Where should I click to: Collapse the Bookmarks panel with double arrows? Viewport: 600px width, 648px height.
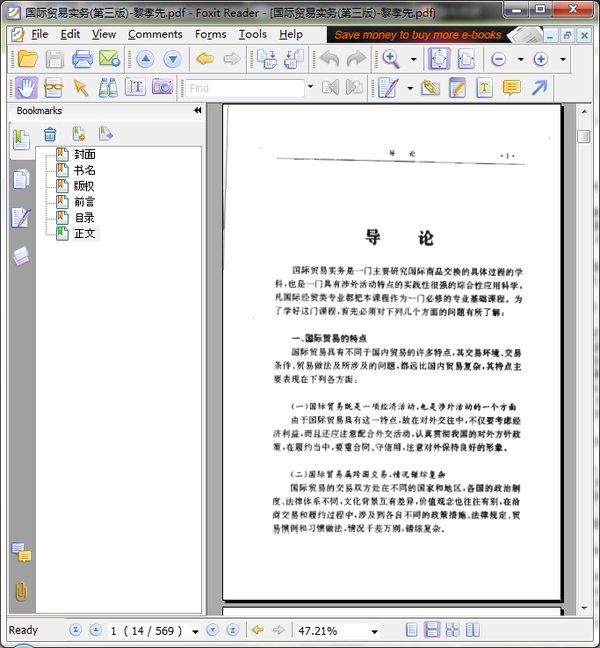pyautogui.click(x=198, y=110)
